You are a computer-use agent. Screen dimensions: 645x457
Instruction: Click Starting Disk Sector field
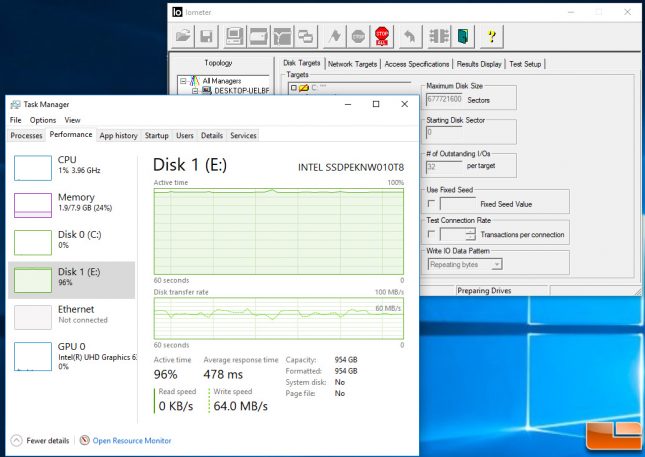[444, 132]
